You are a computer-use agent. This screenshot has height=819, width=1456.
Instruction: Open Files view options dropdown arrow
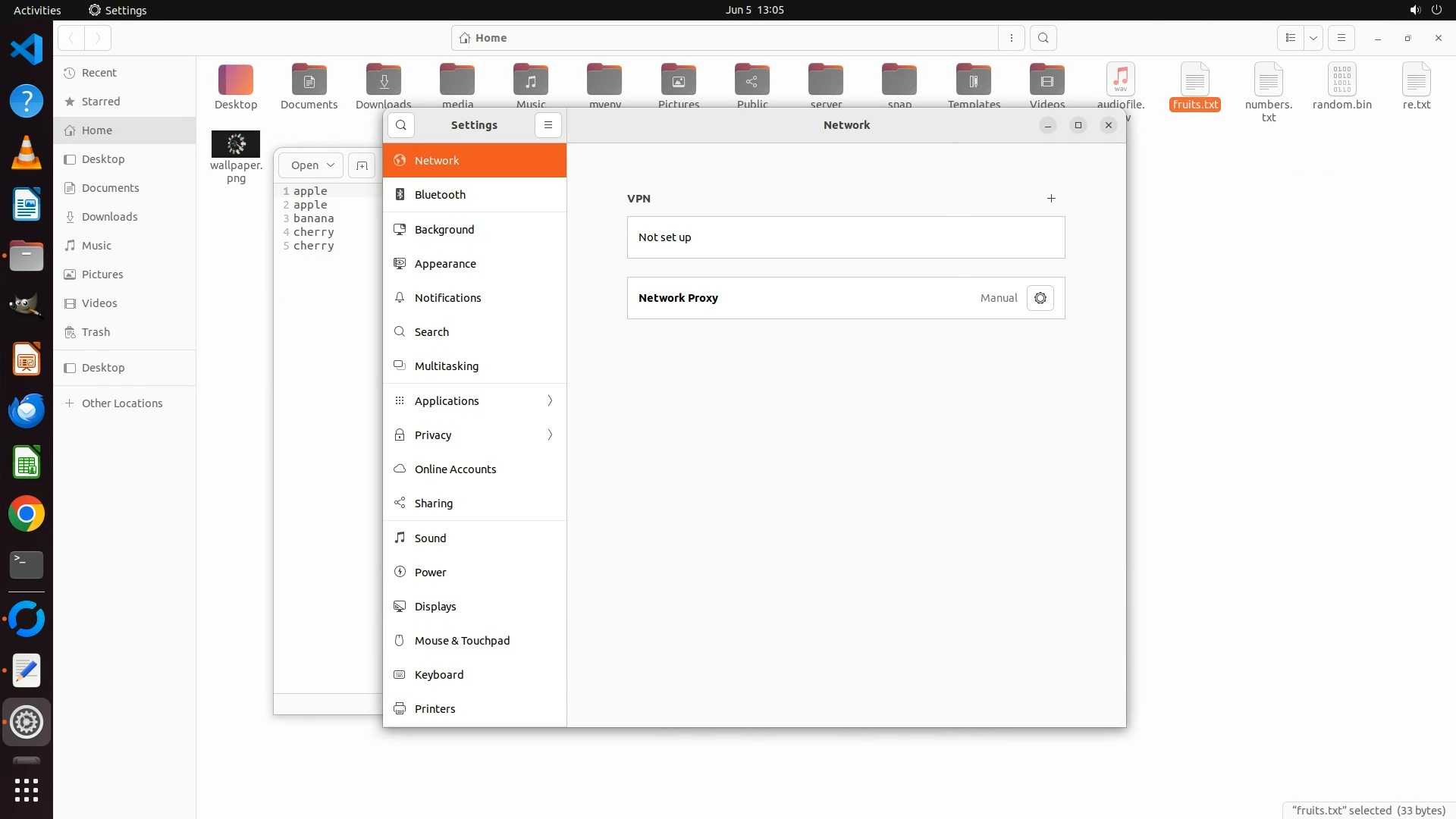pos(1313,38)
